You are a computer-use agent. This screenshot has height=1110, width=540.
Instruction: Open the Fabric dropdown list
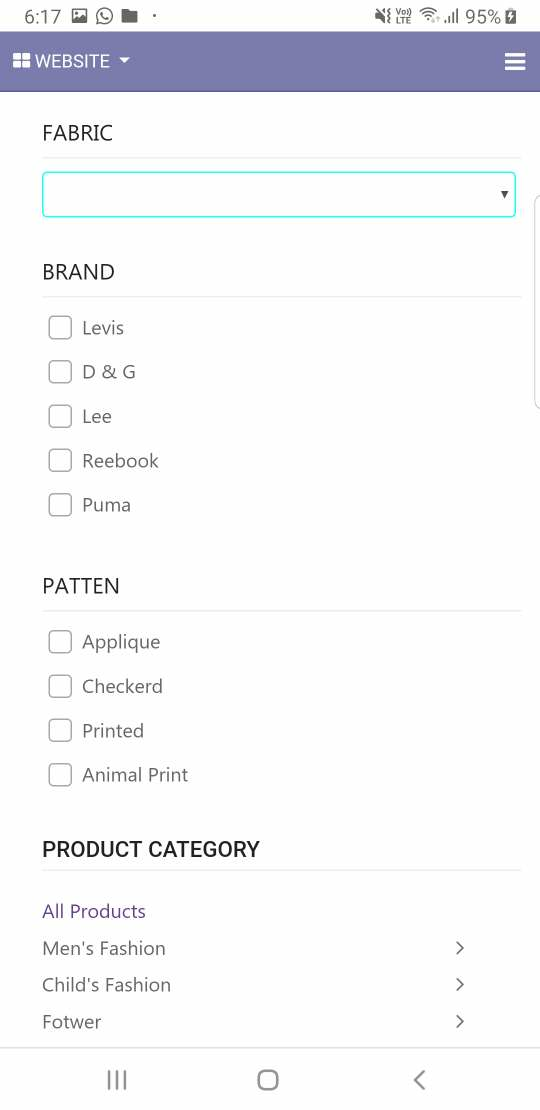click(279, 194)
